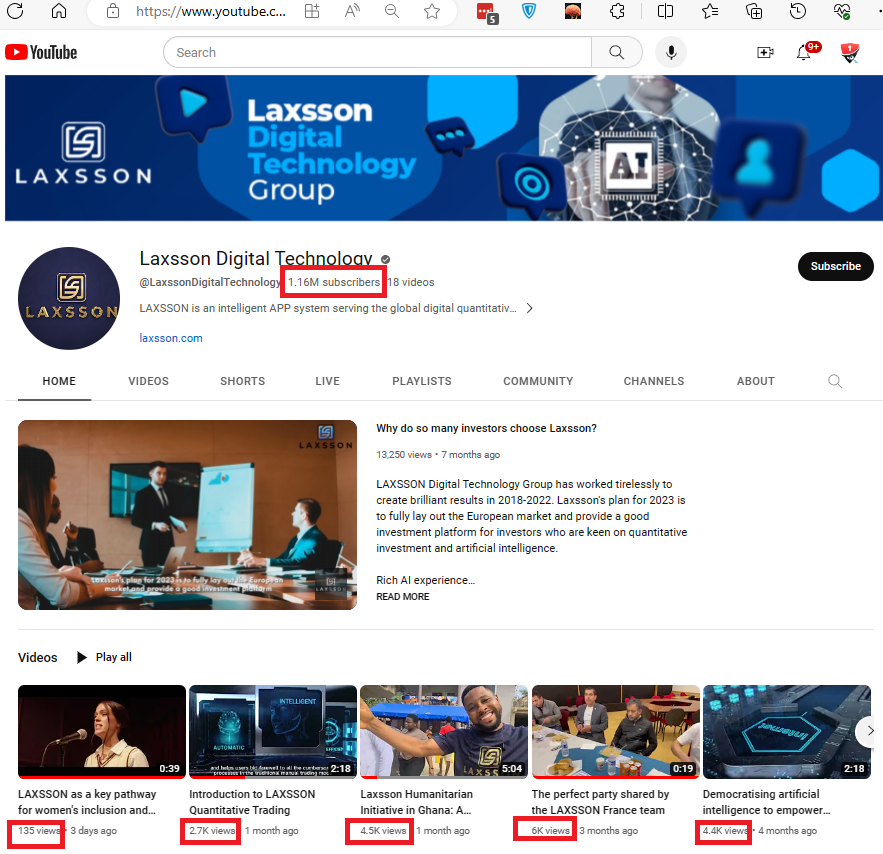Screen dimensions: 883x854
Task: Start voice search with the microphone
Action: click(671, 52)
